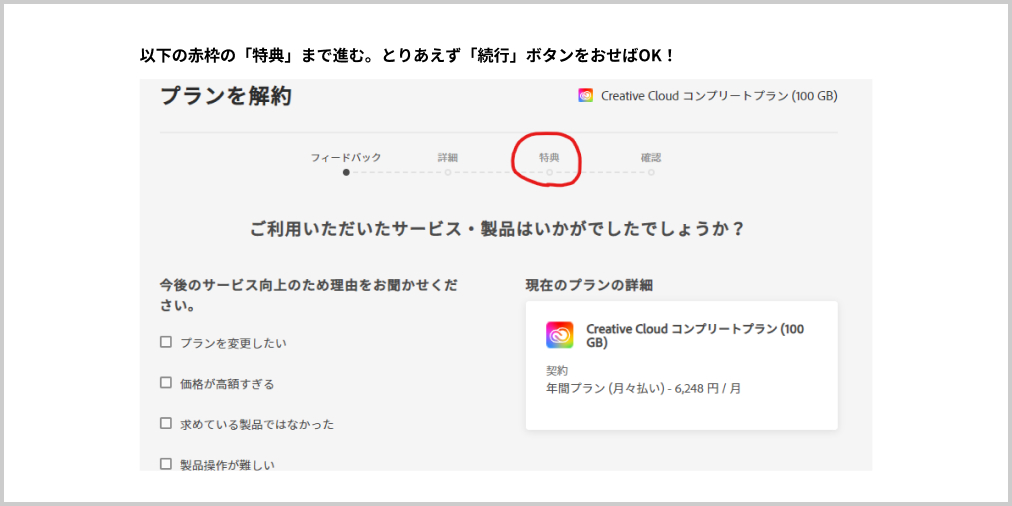
Task: Click the '確認' step label
Action: pos(651,157)
